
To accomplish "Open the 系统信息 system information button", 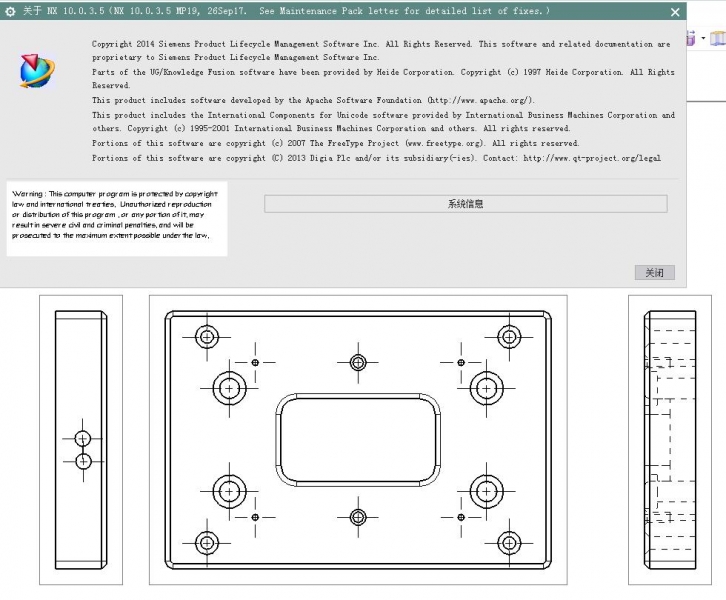I will click(465, 204).
